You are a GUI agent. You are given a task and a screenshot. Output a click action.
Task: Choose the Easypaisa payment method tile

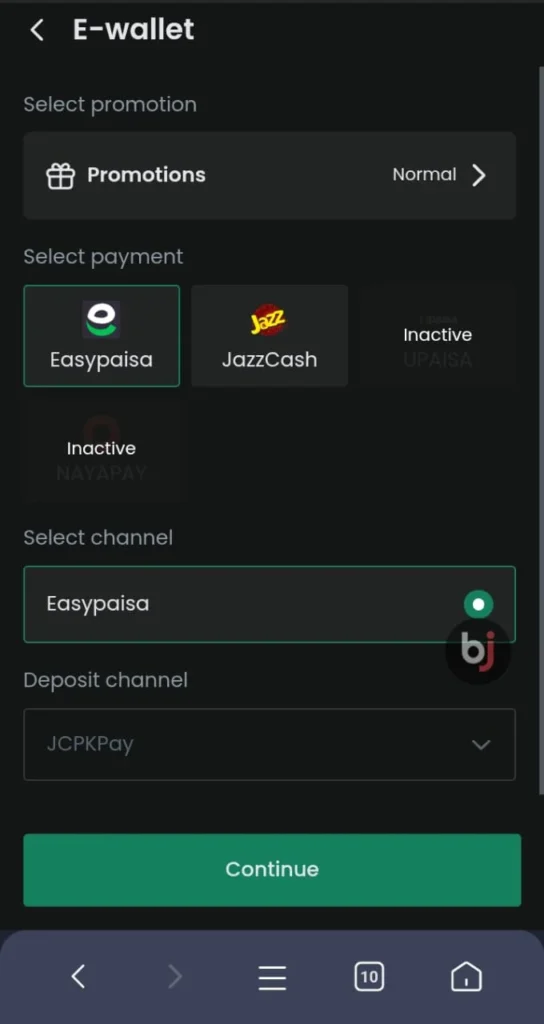[x=101, y=336]
